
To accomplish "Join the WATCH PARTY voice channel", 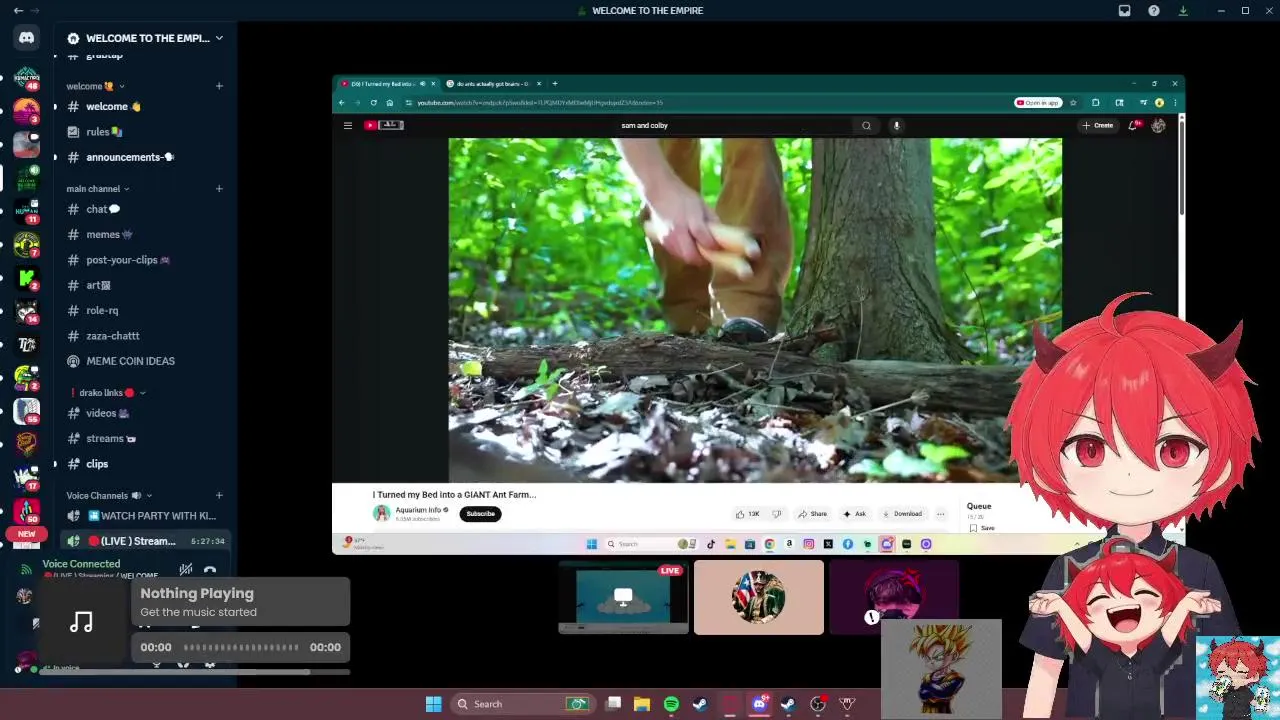I will coord(145,516).
